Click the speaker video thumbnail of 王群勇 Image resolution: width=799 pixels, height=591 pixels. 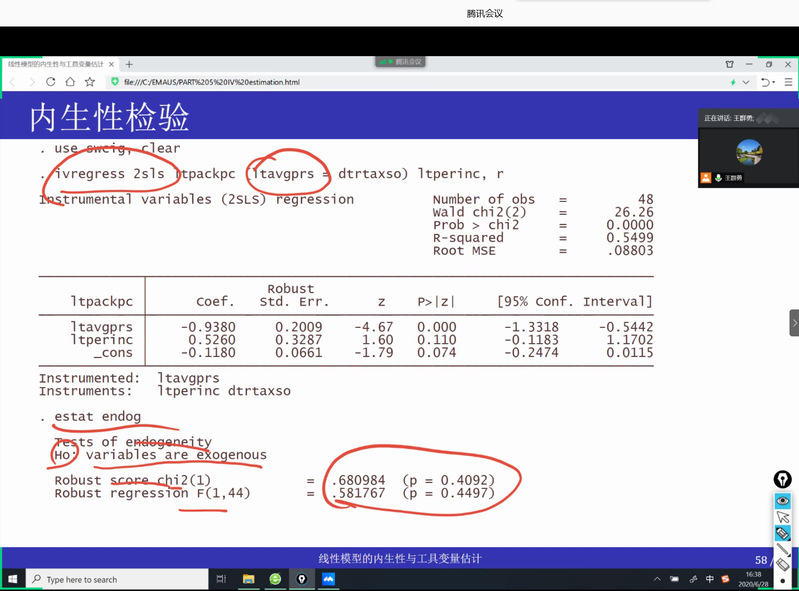(748, 151)
